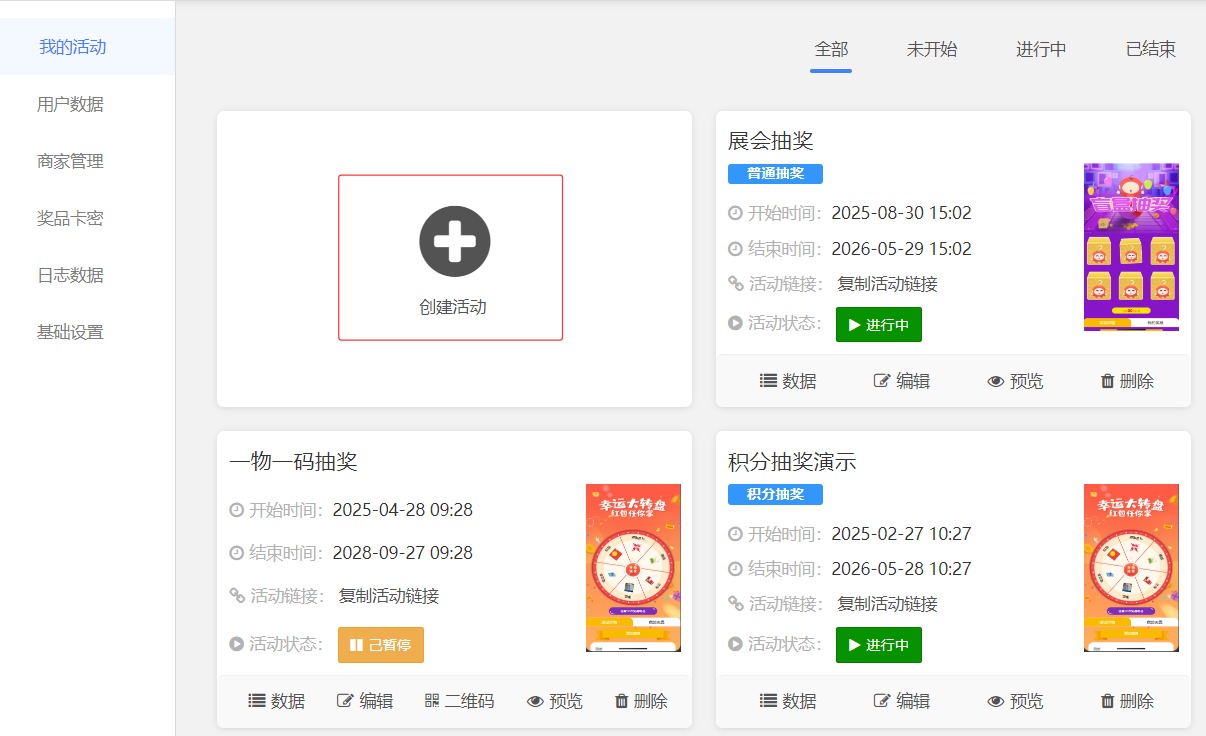
Task: Delete the 展会抽奖 activity
Action: pos(1127,381)
